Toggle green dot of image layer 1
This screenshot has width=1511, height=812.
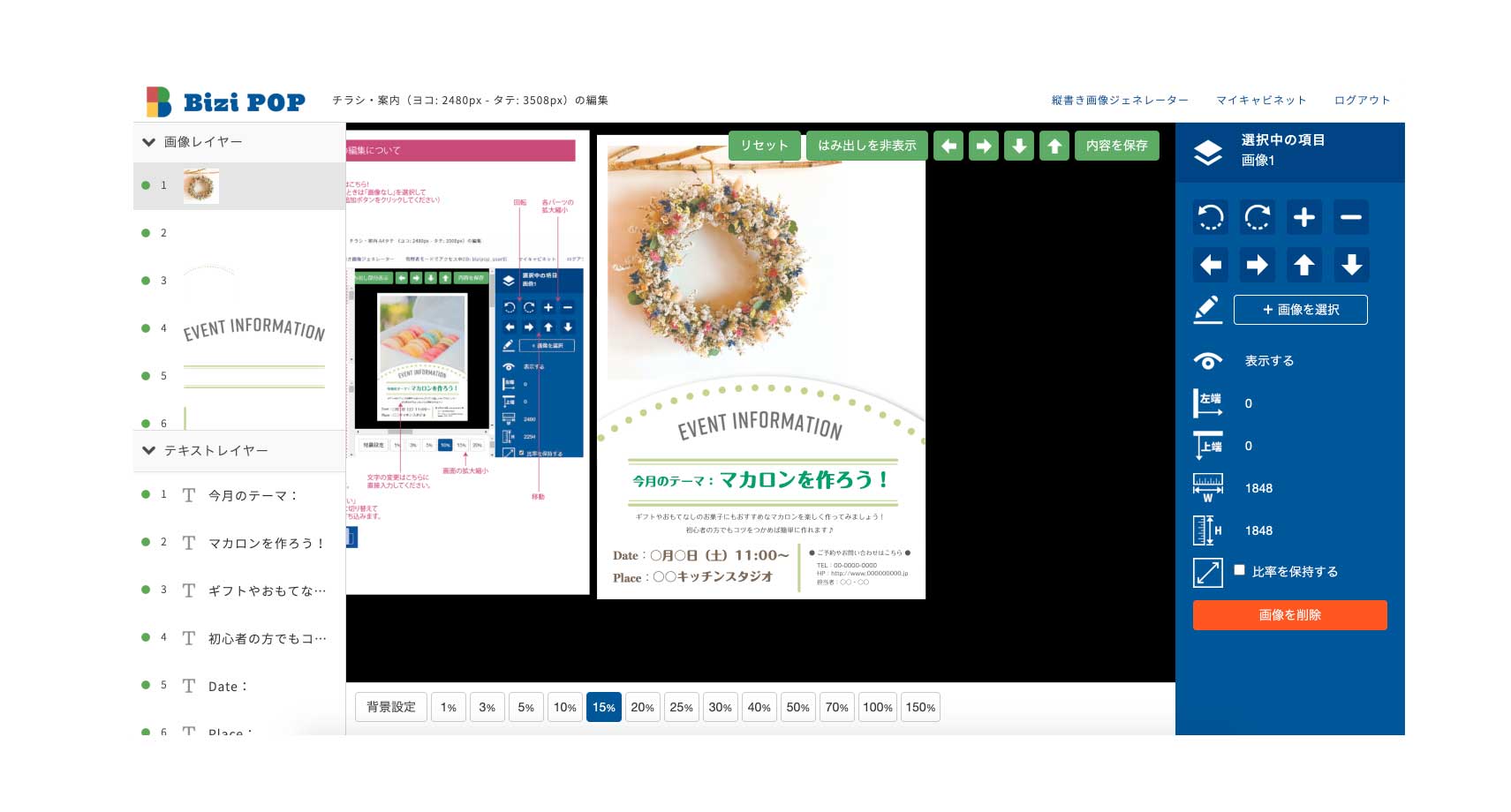click(146, 185)
